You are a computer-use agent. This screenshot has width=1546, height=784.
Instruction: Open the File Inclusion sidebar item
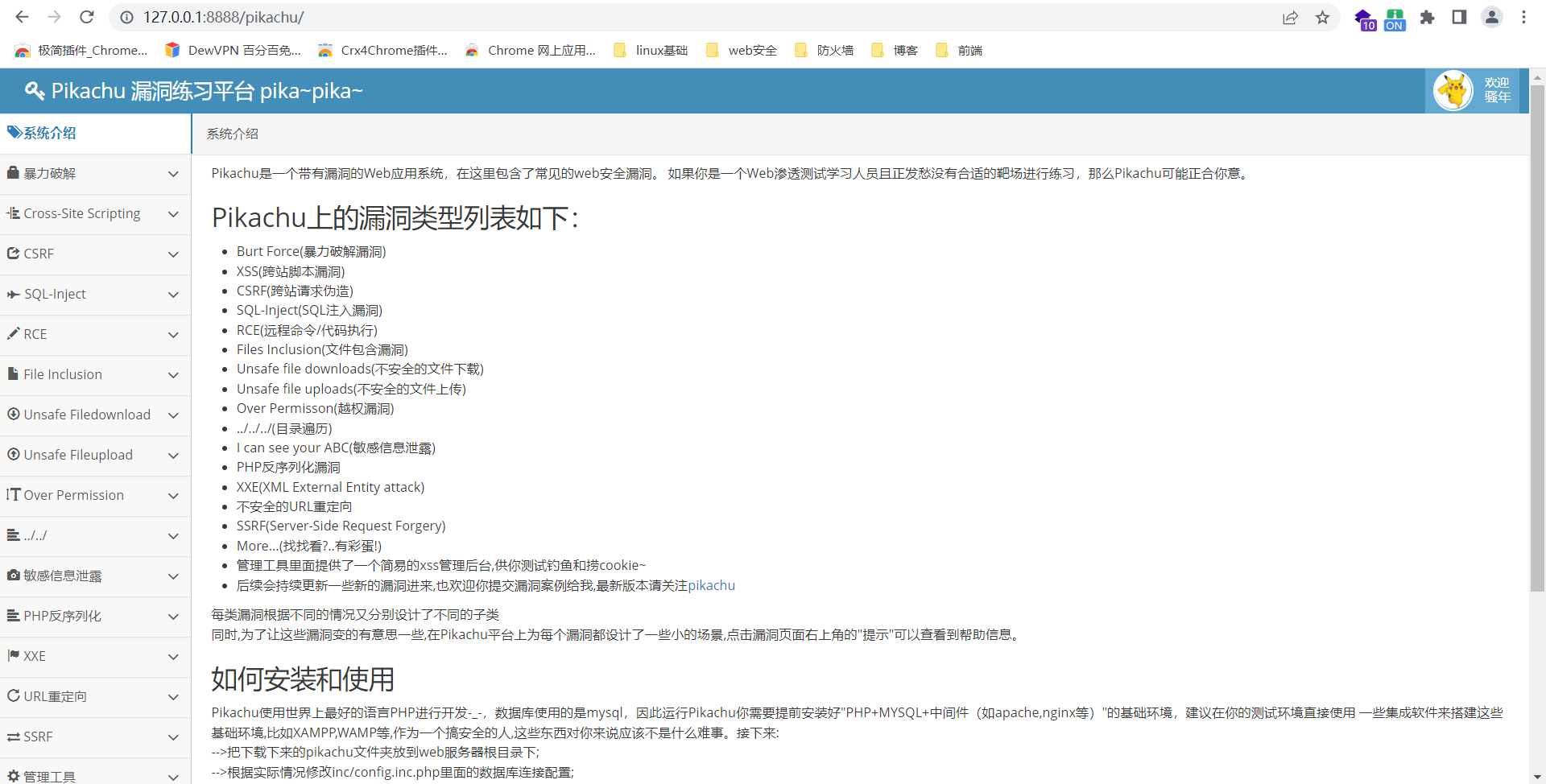pos(95,374)
